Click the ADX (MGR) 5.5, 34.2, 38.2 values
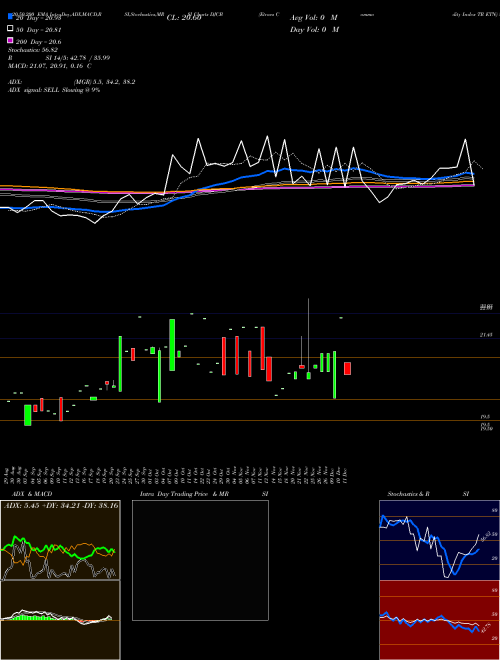The height and width of the screenshot is (660, 500). pos(72,82)
